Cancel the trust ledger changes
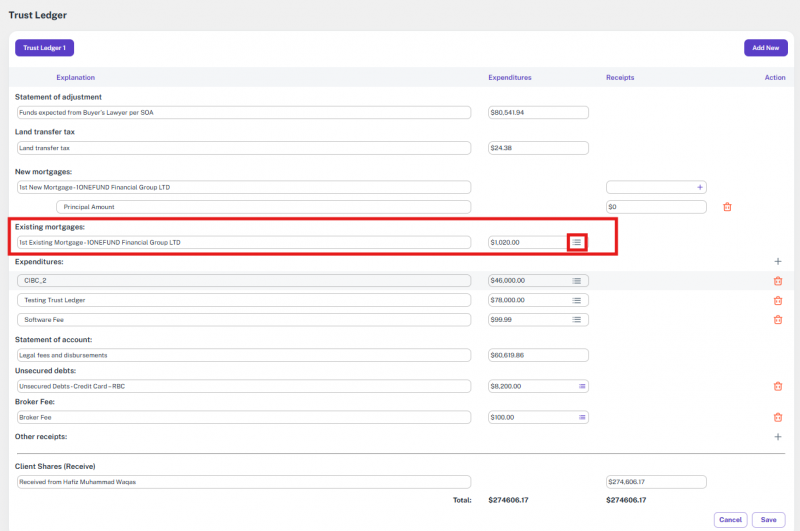800x531 pixels. (x=730, y=519)
